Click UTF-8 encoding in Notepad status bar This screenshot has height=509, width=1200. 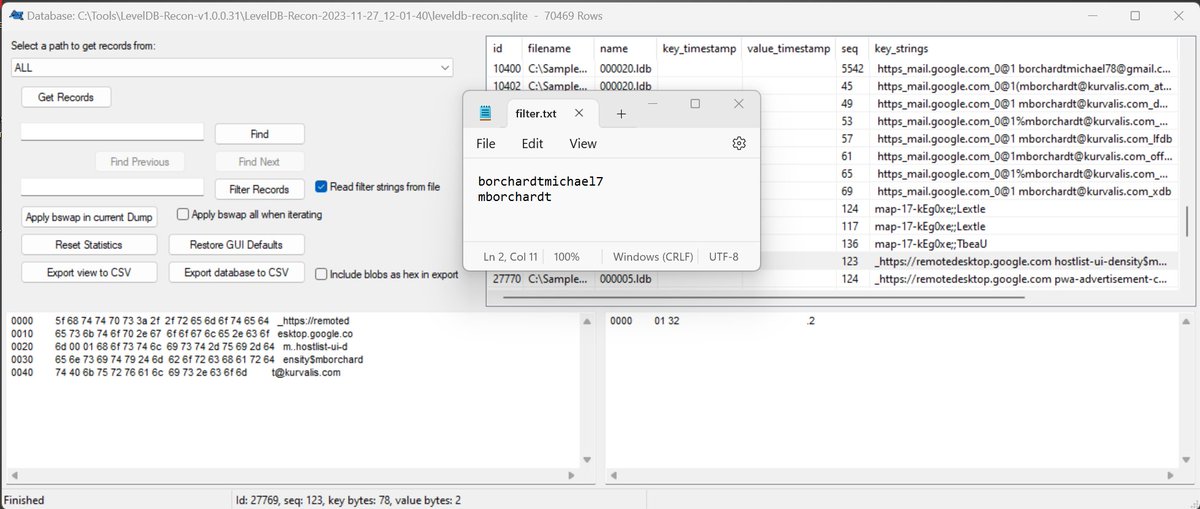pos(723,257)
